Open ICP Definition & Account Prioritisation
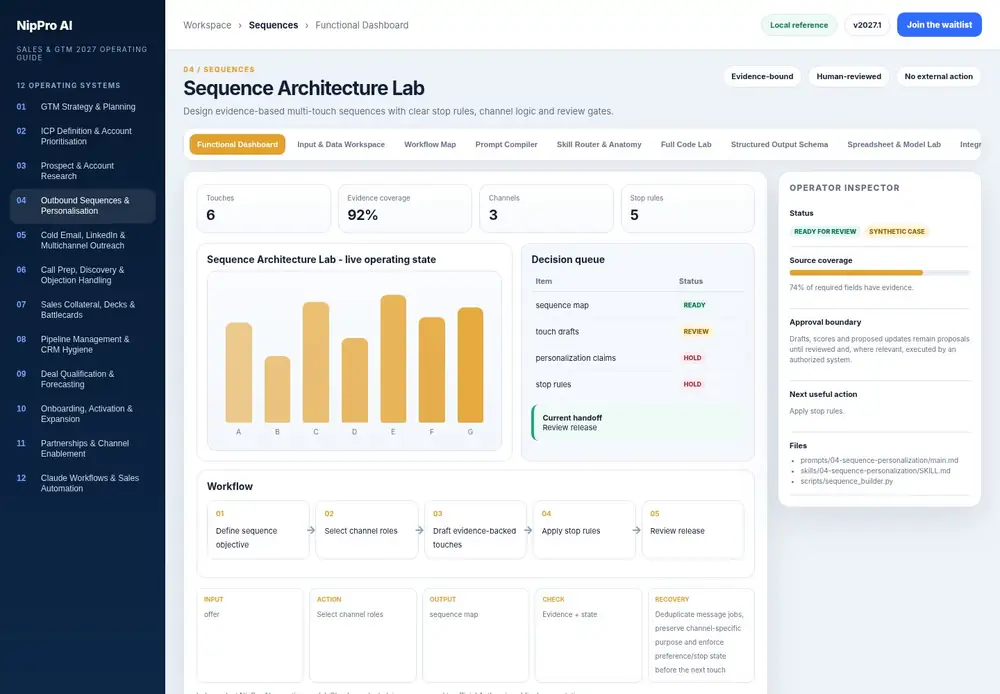 click(82, 136)
